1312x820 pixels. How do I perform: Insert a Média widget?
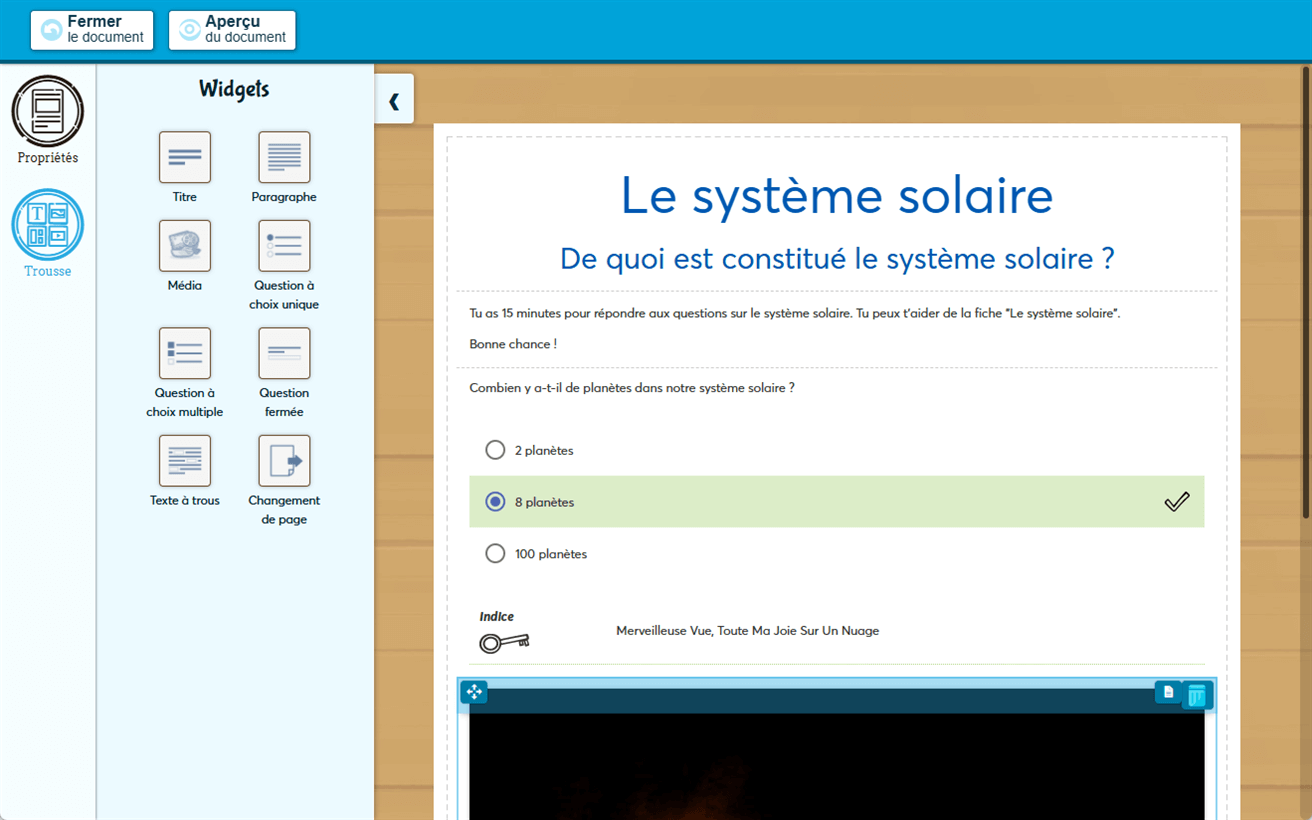click(x=185, y=246)
